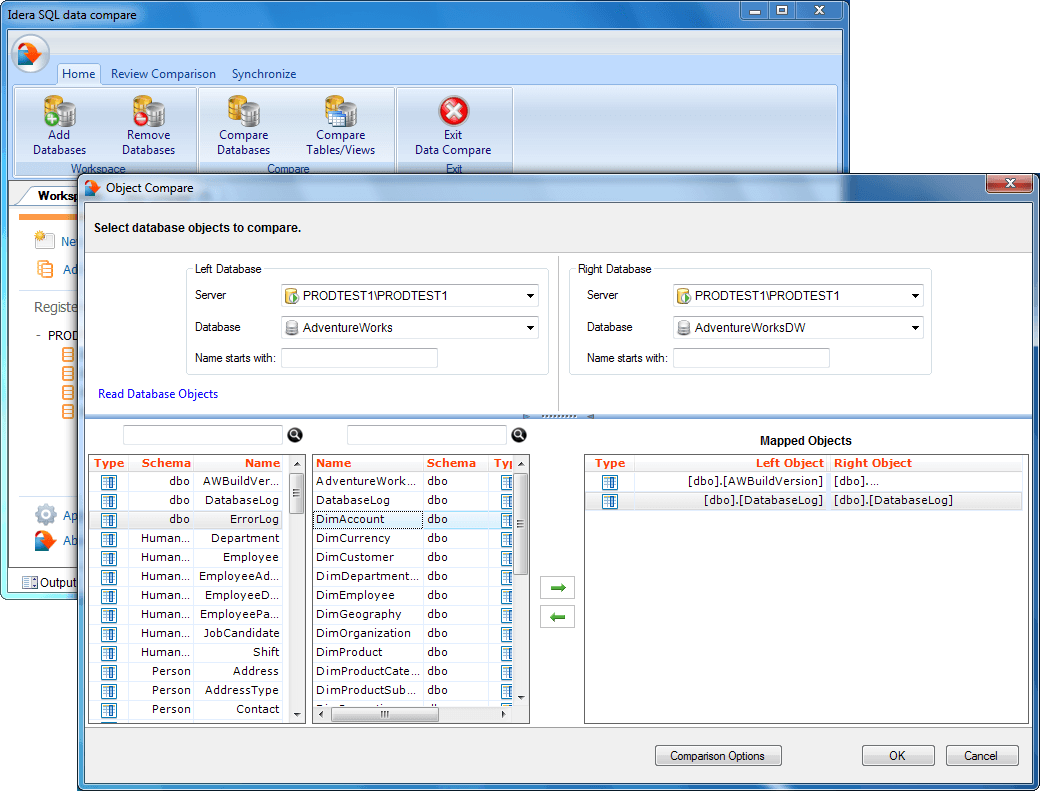The image size is (1040, 791).
Task: Click scroll-down arrow of left list
Action: [x=296, y=715]
